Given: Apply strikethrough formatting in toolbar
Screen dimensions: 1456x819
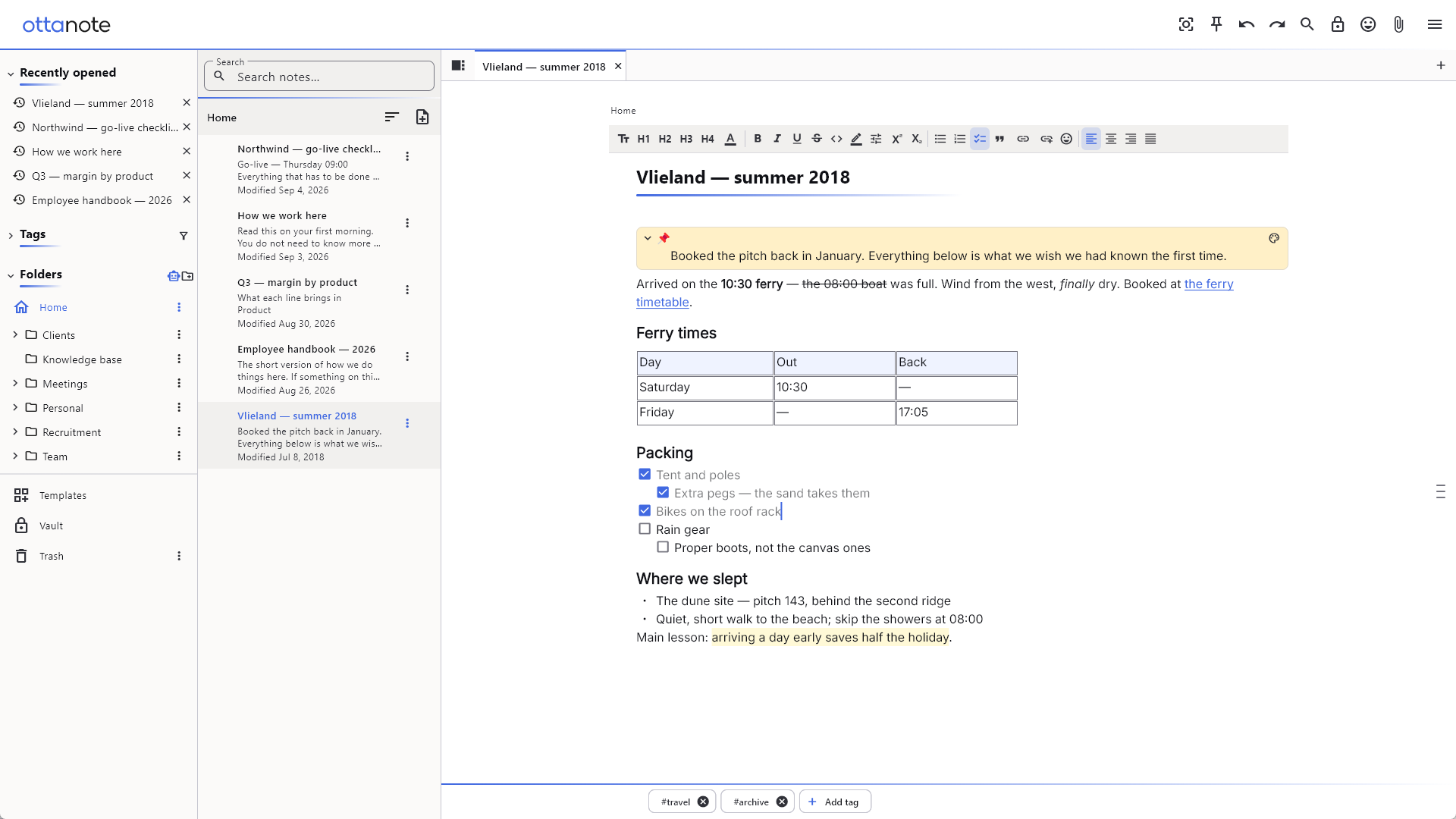Looking at the screenshot, I should (817, 139).
